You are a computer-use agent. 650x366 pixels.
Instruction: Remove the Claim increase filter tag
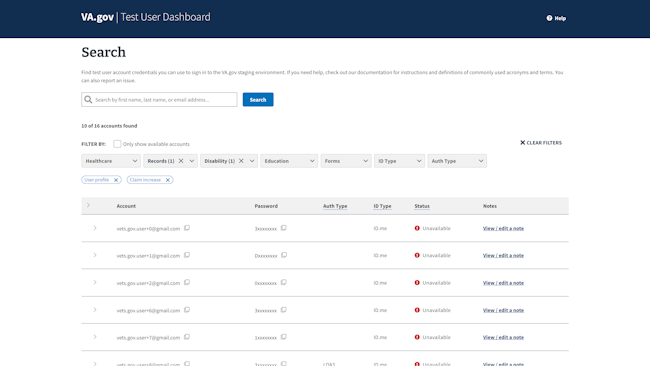[167, 180]
